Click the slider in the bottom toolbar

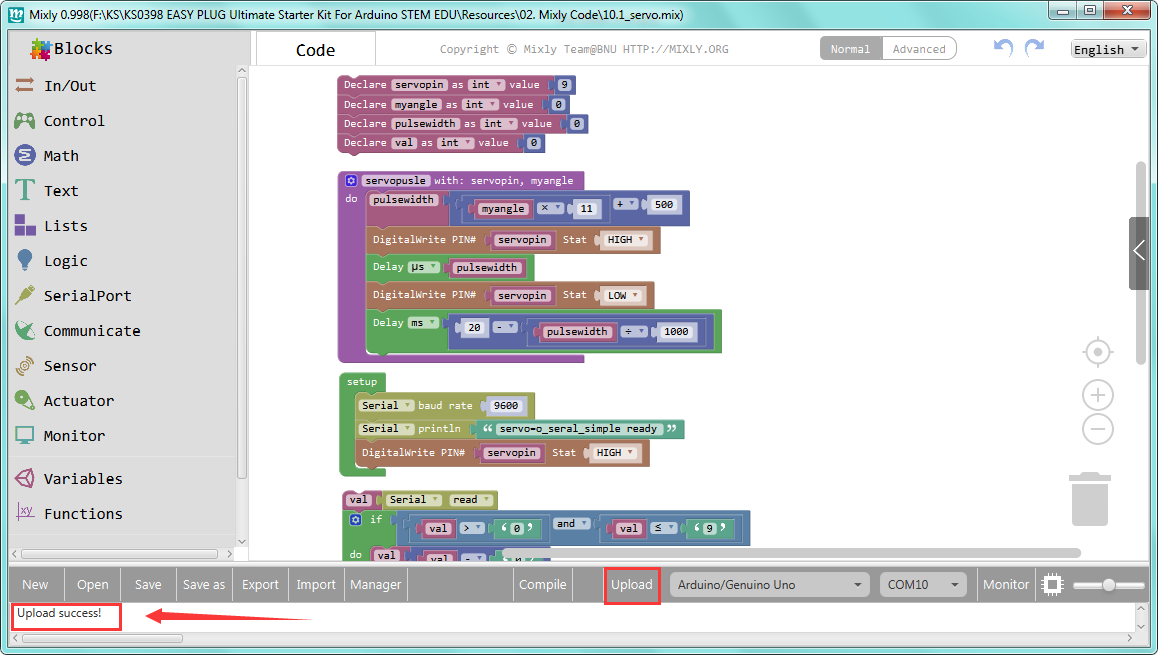(1109, 585)
